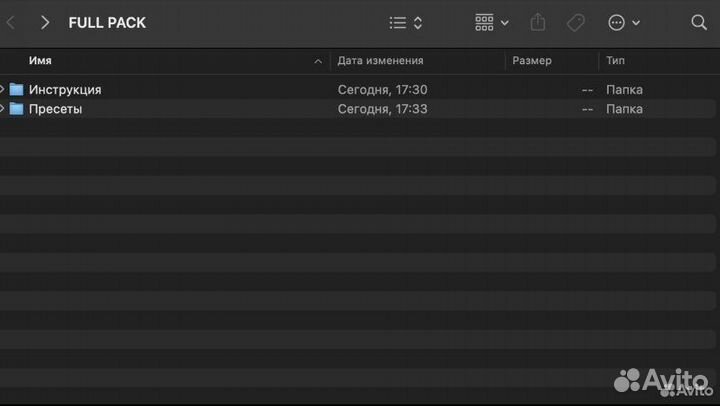
Task: Click the Tag icon in toolbar
Action: pos(576,22)
